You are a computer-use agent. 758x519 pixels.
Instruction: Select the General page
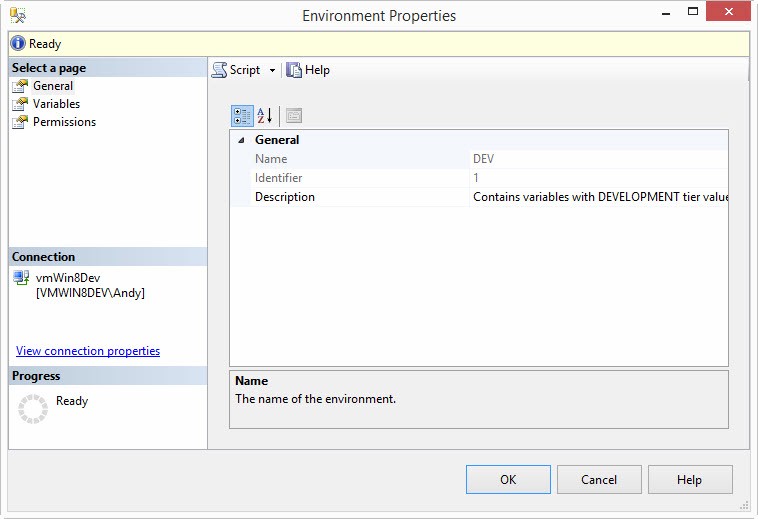[52, 86]
